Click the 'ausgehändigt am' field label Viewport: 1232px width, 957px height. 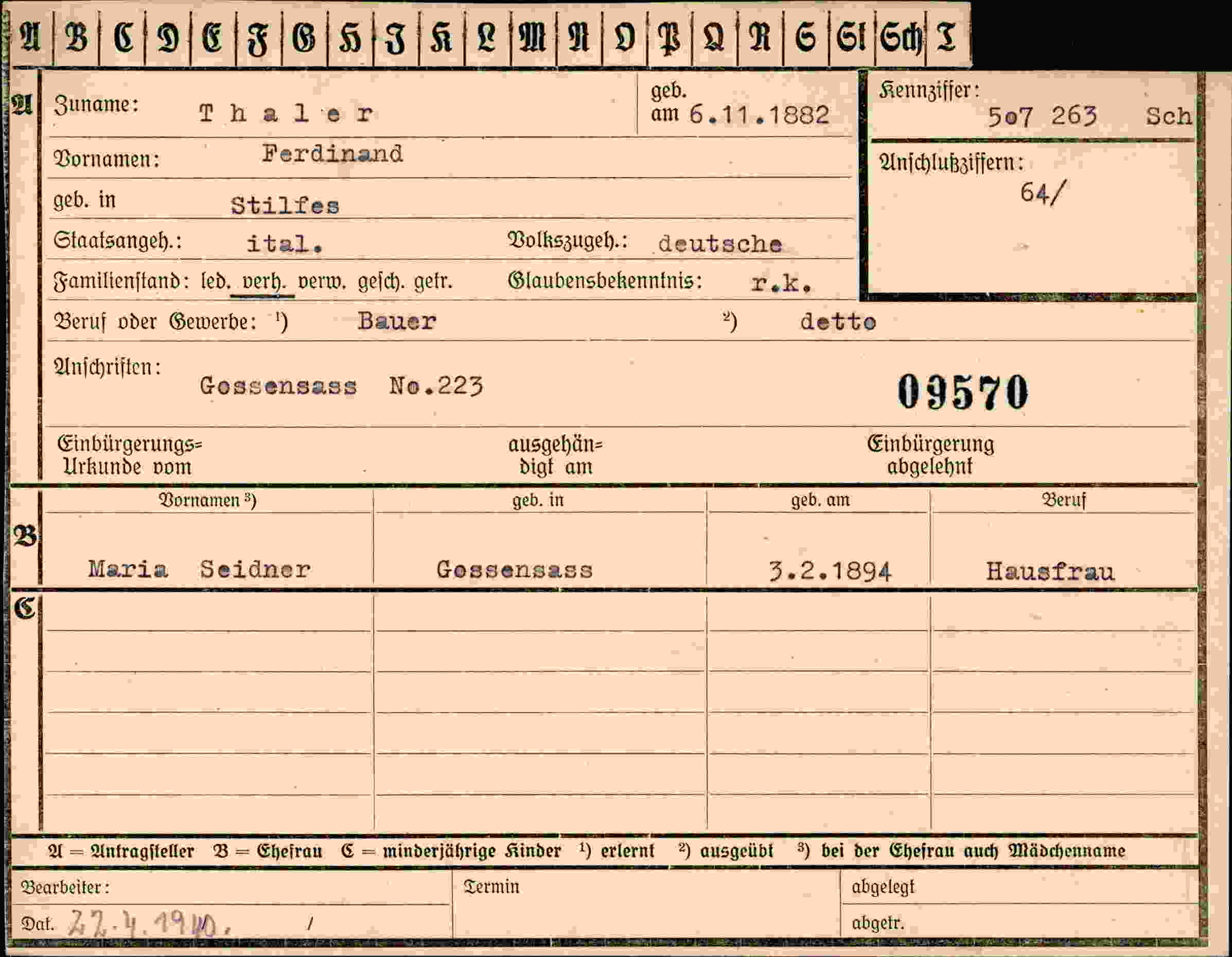coord(556,456)
